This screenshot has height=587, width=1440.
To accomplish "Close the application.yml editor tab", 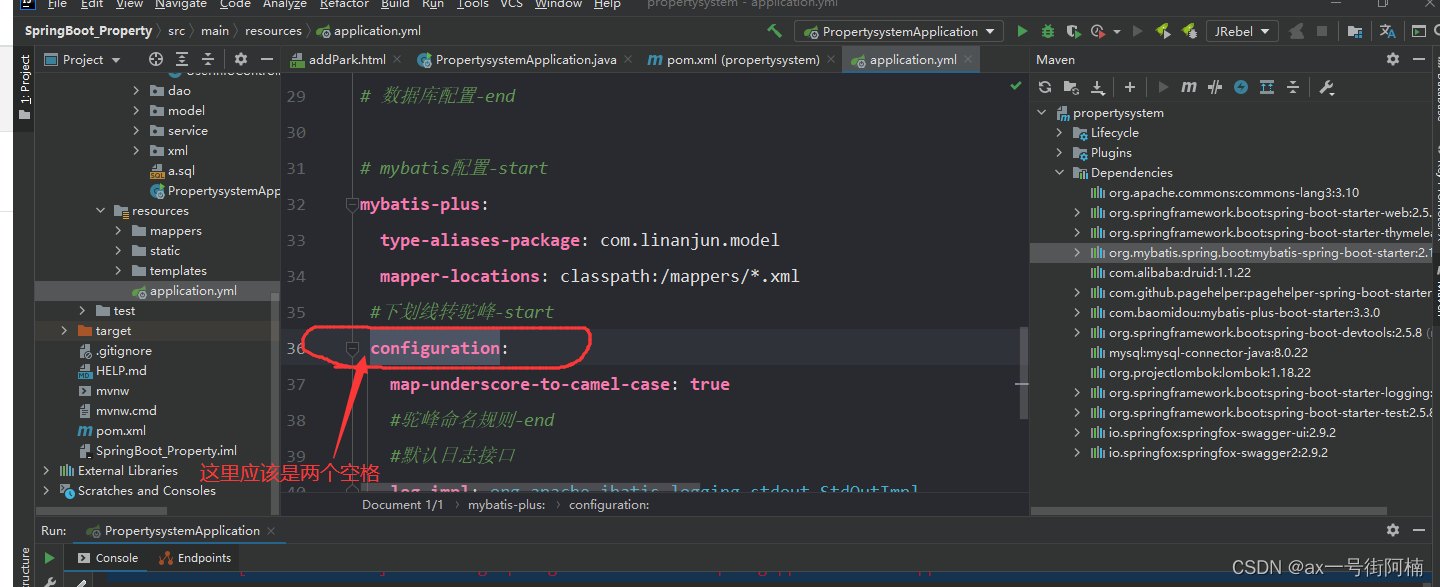I will click(970, 60).
